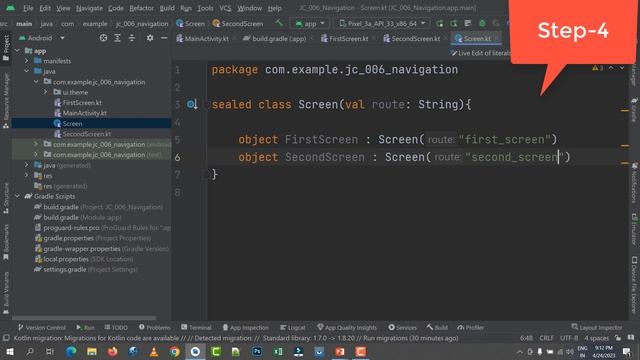The height and width of the screenshot is (360, 640).
Task: Open the Terminal tool window
Action: (196, 328)
